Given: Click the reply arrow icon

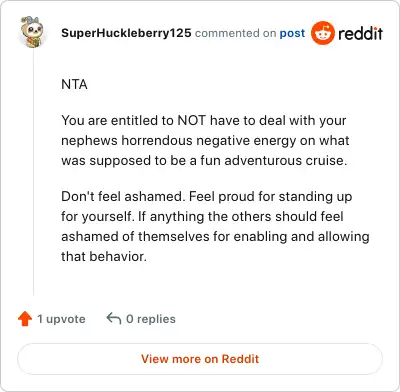Looking at the screenshot, I should click(114, 318).
